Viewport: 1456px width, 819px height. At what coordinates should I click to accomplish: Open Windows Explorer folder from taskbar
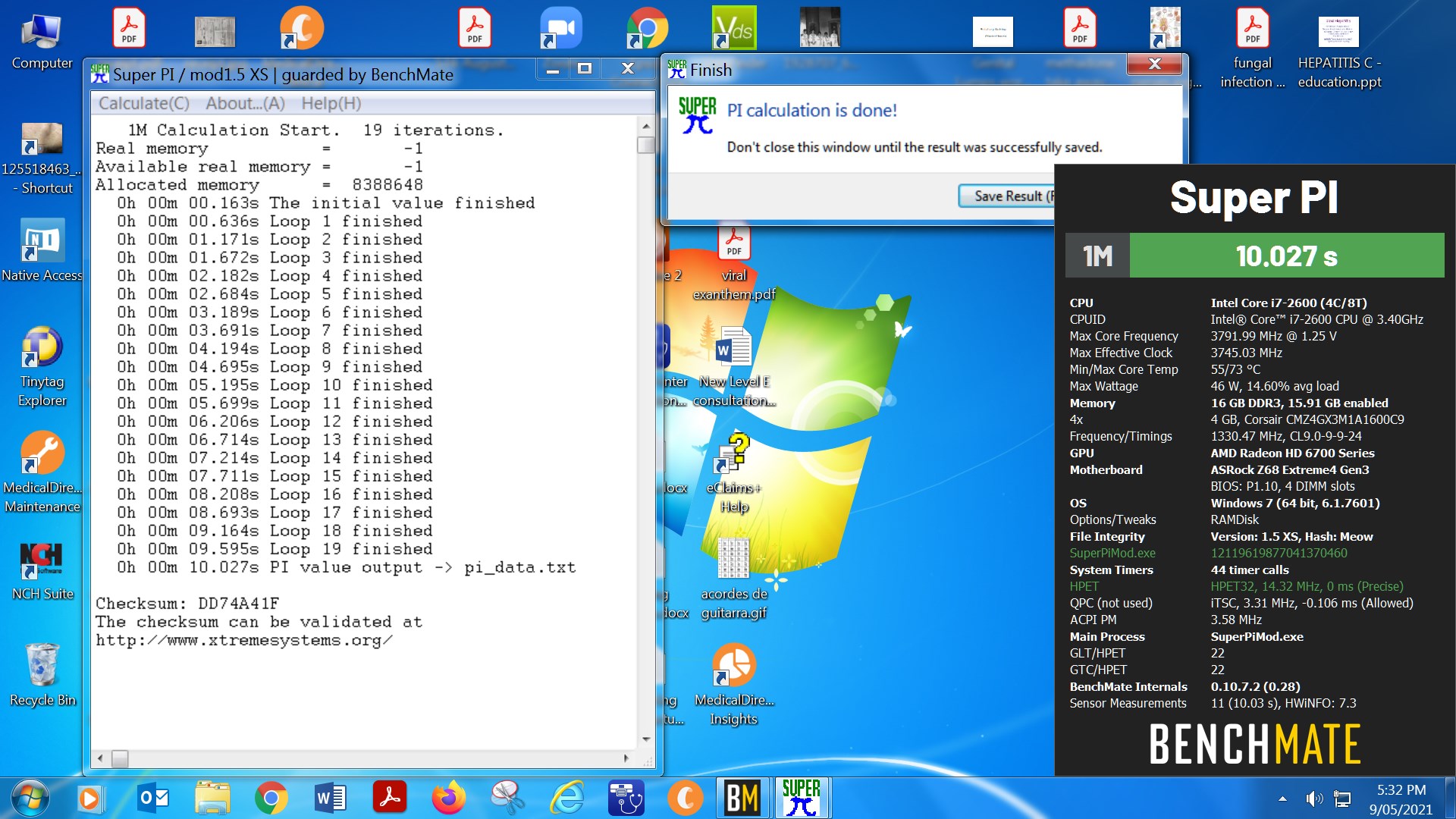coord(212,798)
